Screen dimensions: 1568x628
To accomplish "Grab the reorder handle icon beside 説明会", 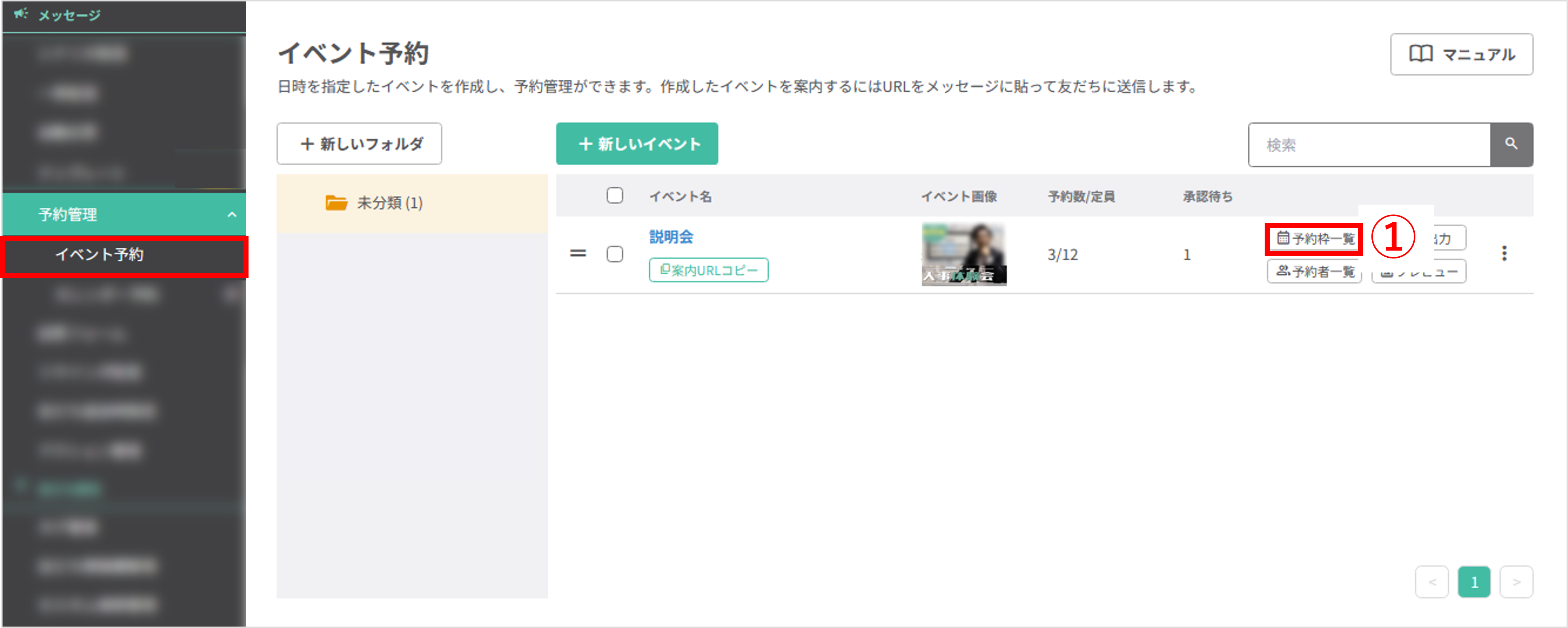I will [x=577, y=253].
